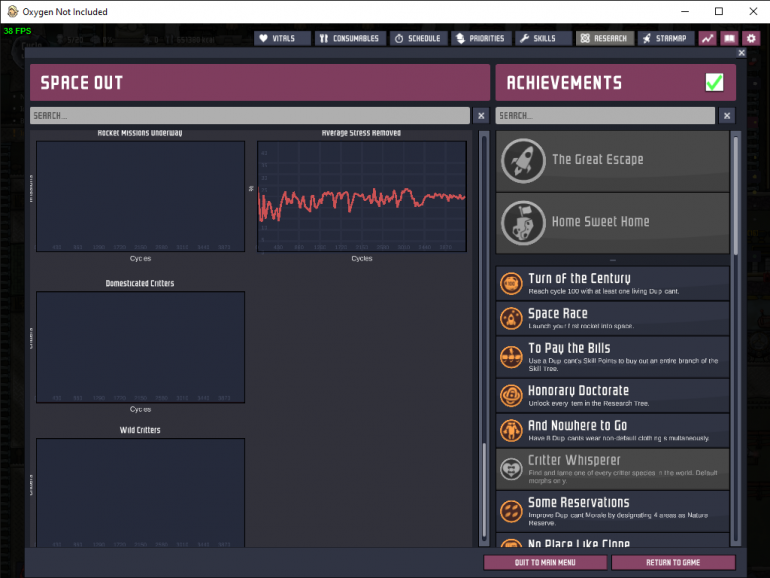The height and width of the screenshot is (578, 770).
Task: Click the colony report graph icon
Action: (707, 38)
